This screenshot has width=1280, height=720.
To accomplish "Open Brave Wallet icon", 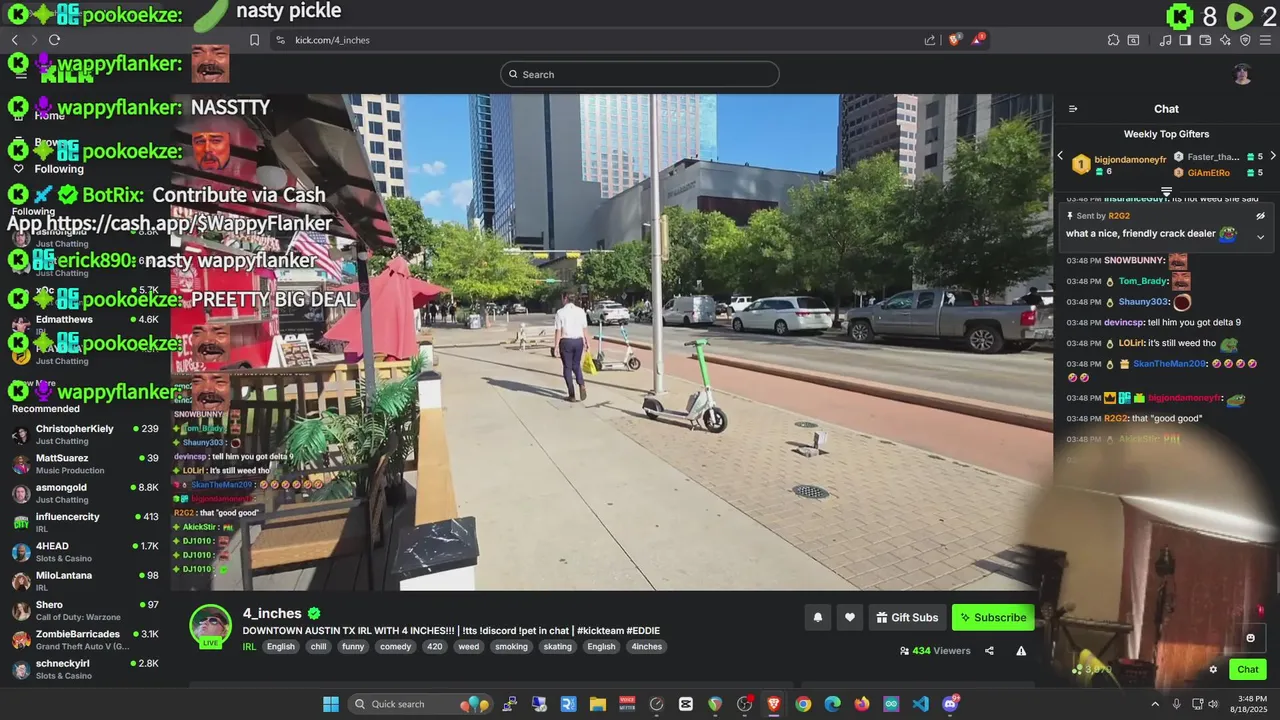I will point(1205,40).
